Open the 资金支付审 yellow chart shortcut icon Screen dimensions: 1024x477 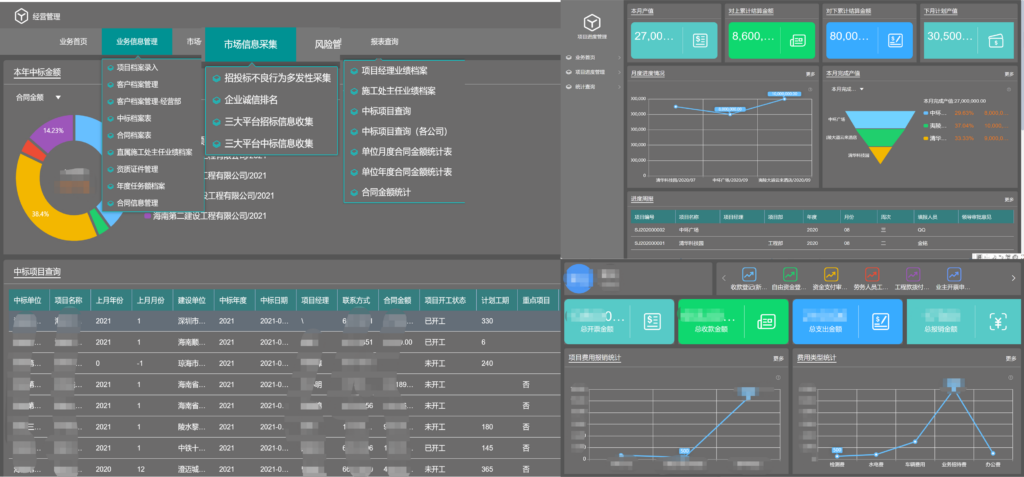(830, 273)
